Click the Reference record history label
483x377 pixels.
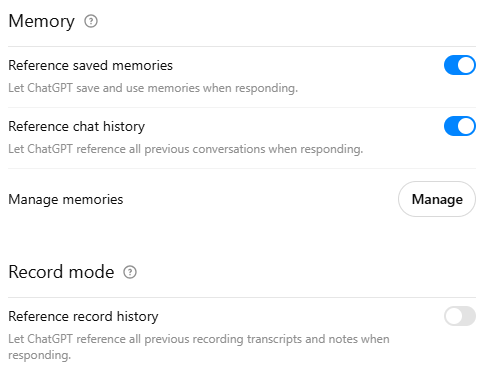pos(83,316)
